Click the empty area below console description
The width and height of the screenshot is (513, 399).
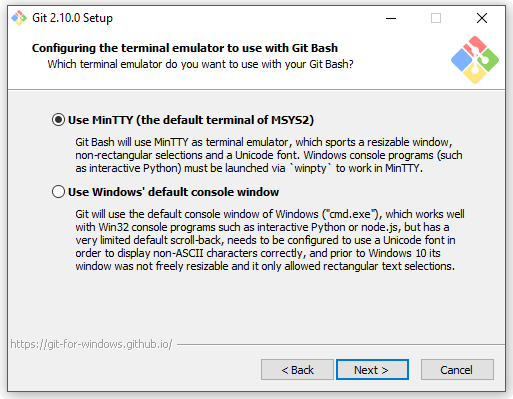pos(257,305)
